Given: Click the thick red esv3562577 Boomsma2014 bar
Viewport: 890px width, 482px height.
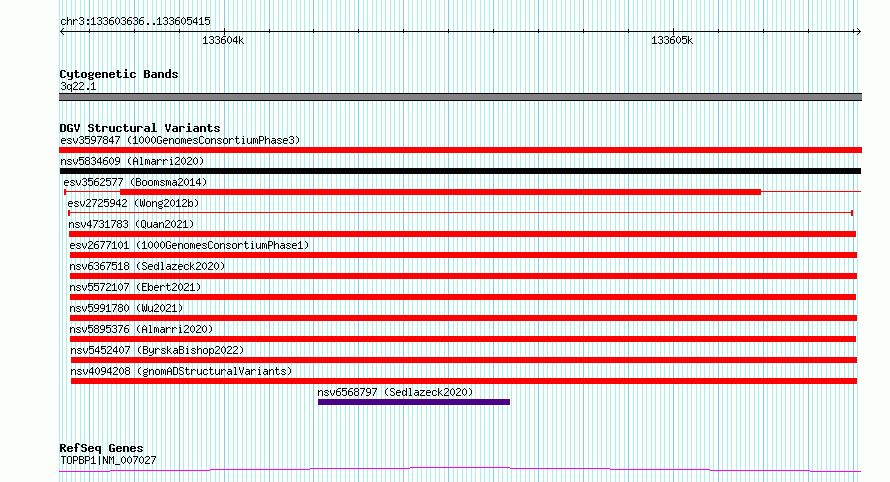Looking at the screenshot, I should coord(440,192).
